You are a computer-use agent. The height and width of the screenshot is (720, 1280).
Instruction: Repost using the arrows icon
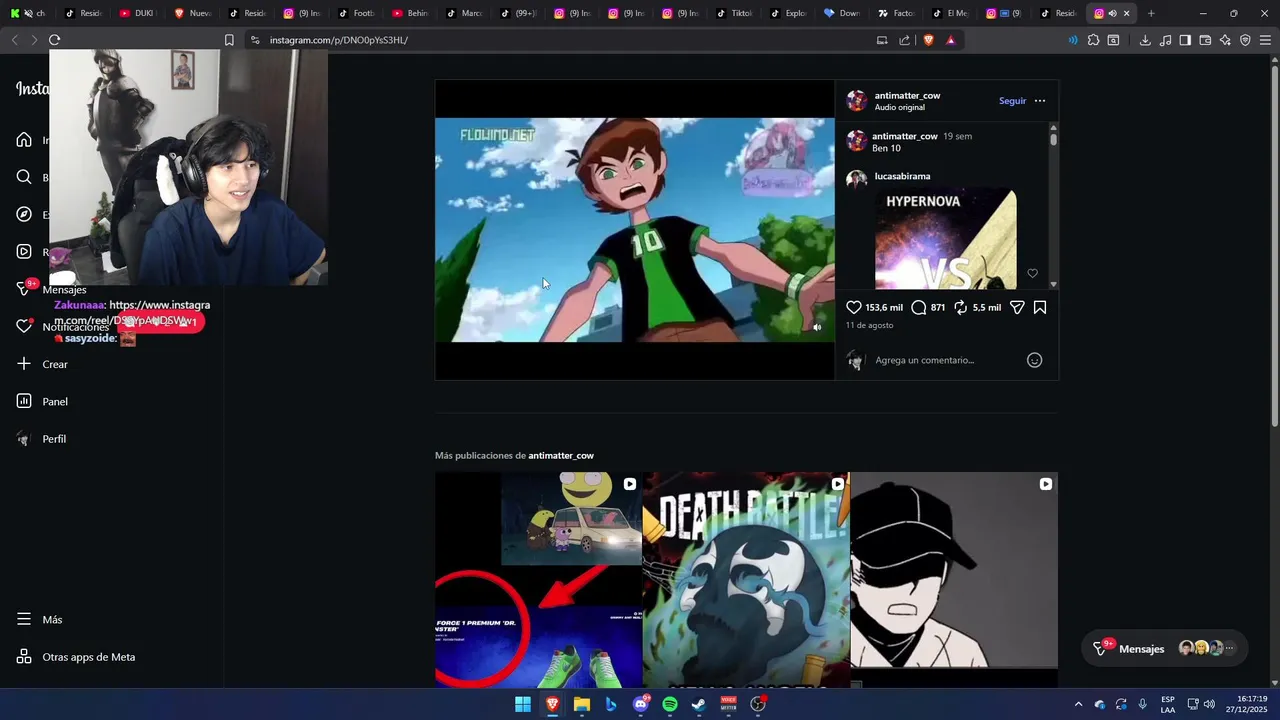pyautogui.click(x=961, y=308)
